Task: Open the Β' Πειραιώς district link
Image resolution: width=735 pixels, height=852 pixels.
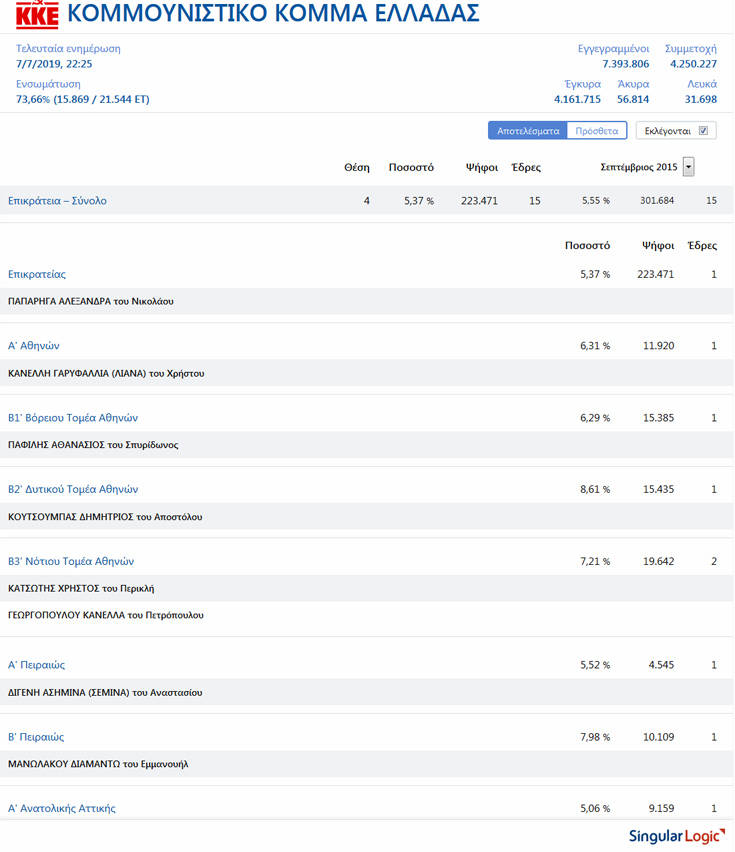Action: pos(36,737)
